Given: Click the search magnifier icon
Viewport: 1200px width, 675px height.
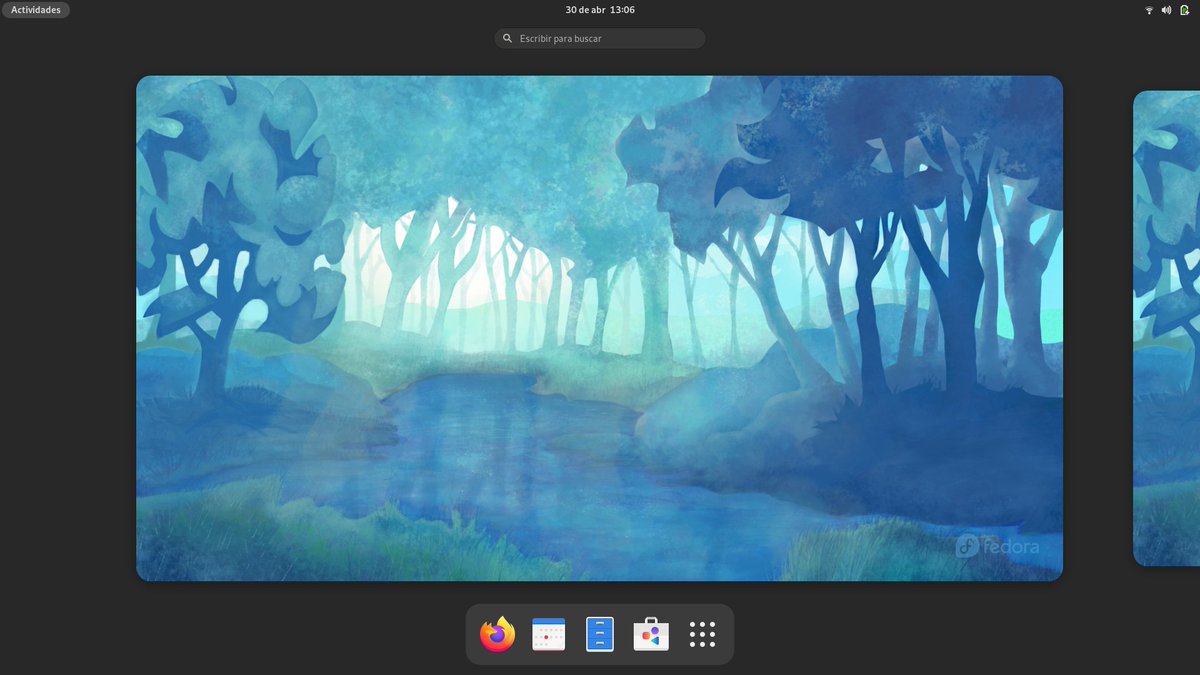Looking at the screenshot, I should click(508, 38).
